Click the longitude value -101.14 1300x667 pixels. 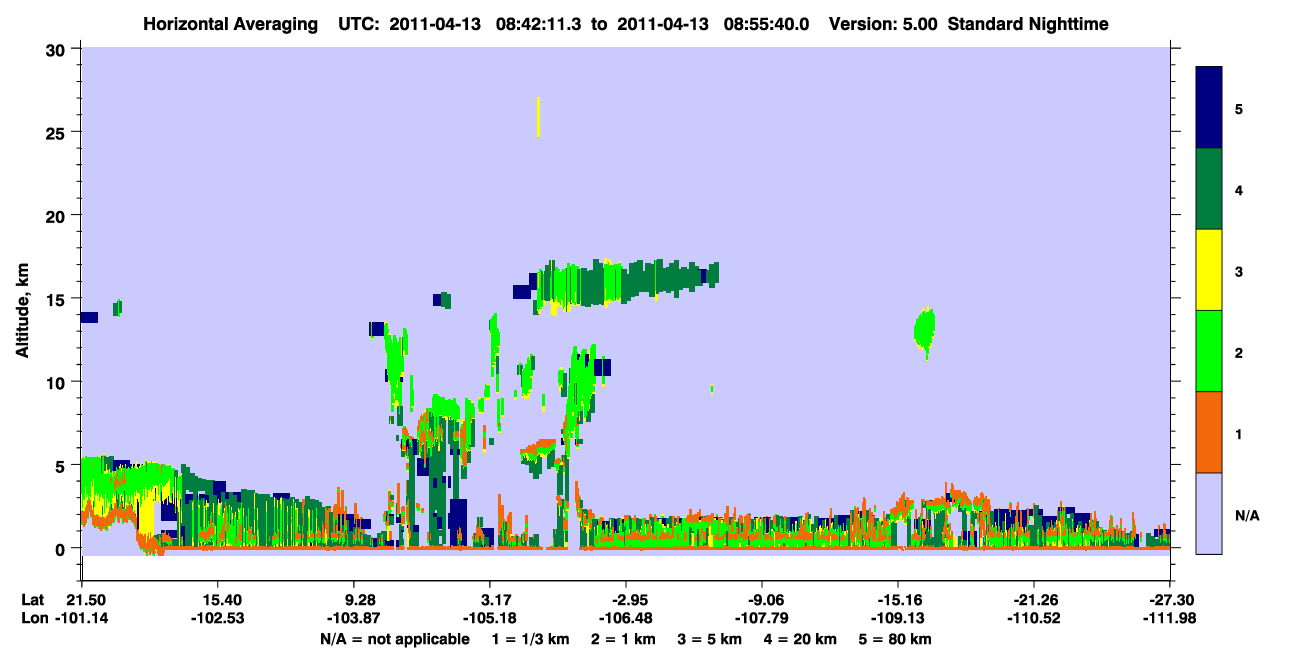point(82,618)
